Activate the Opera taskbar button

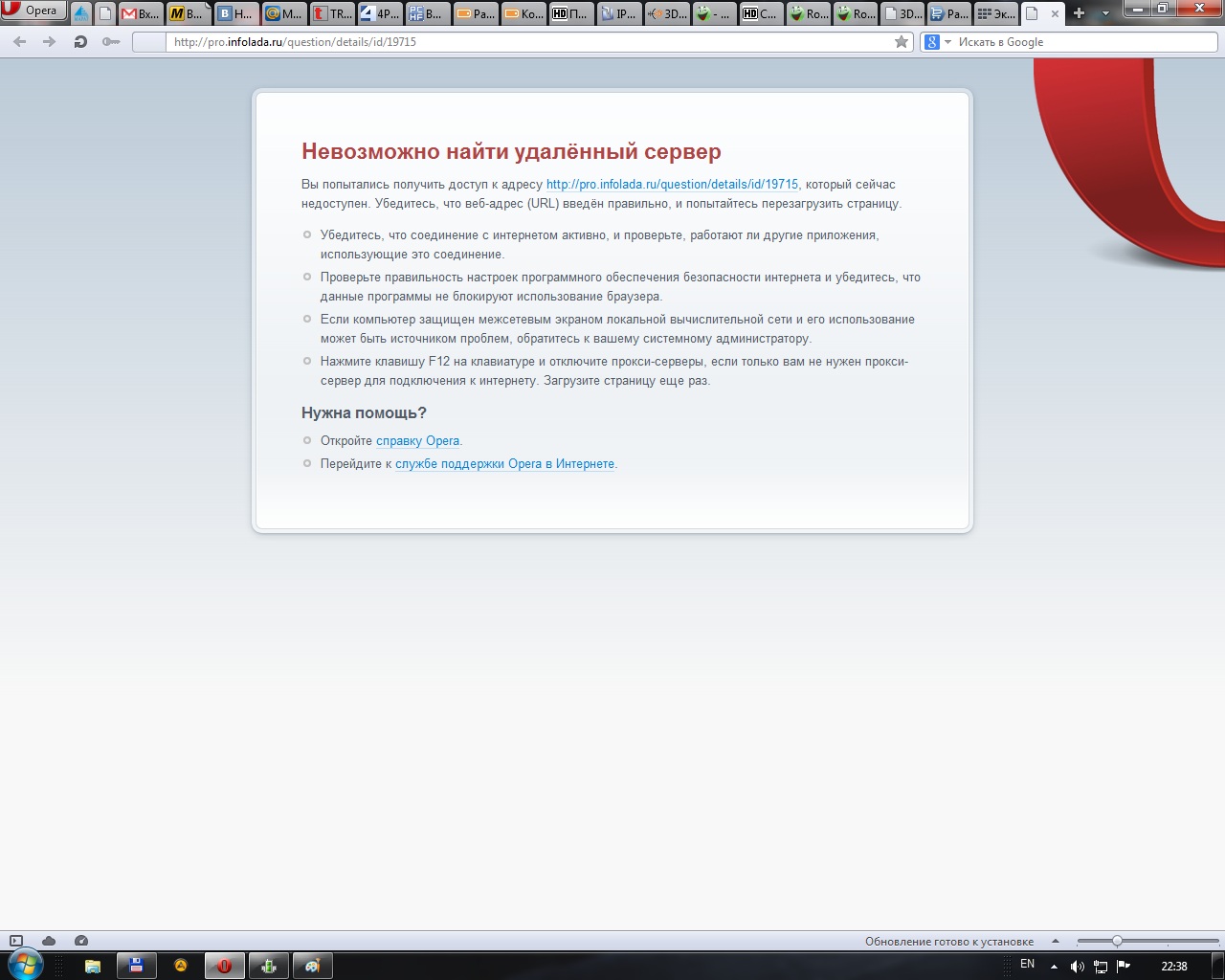click(x=224, y=966)
